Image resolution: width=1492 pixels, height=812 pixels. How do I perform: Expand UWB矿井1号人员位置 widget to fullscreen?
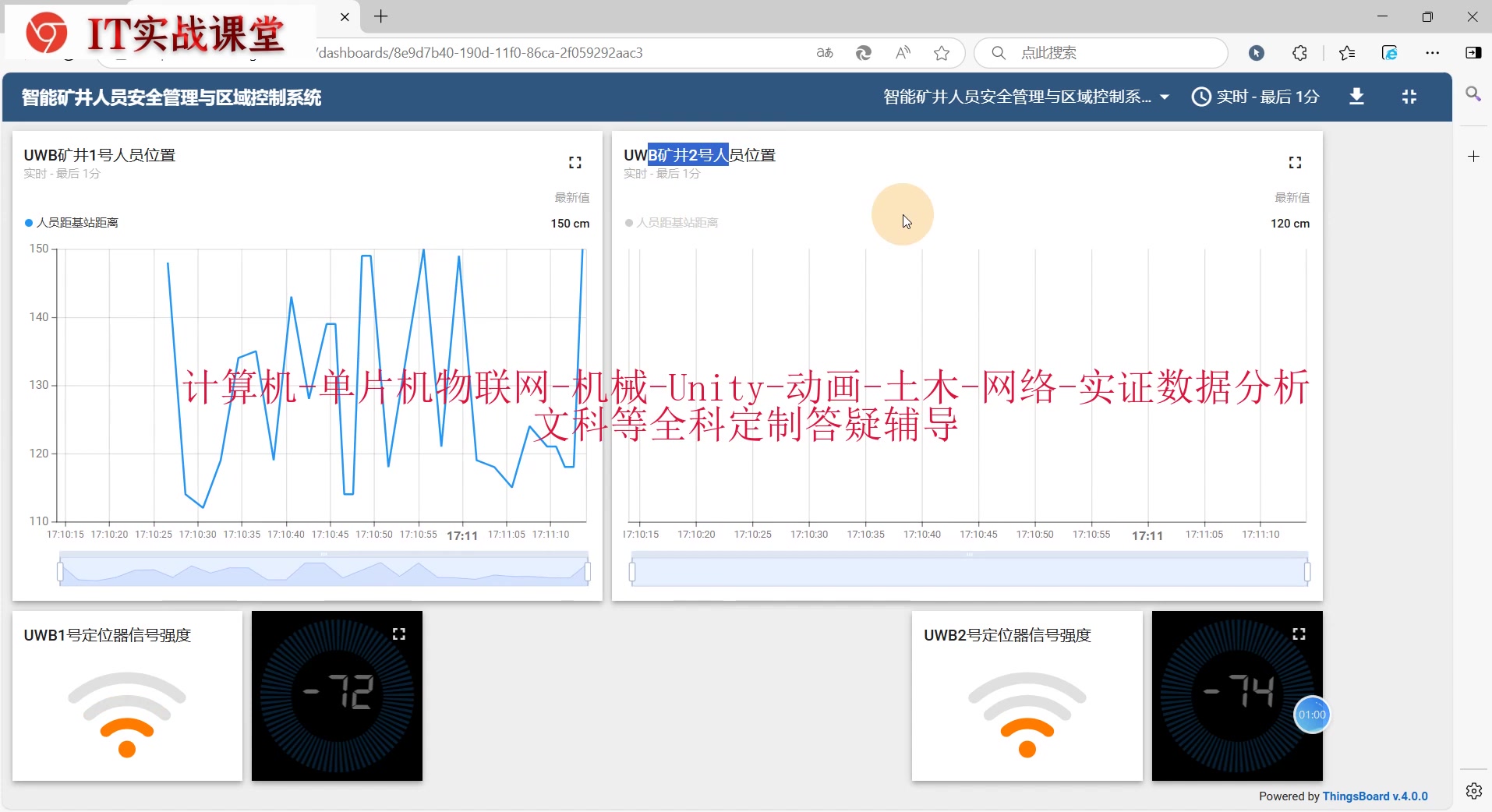(575, 162)
